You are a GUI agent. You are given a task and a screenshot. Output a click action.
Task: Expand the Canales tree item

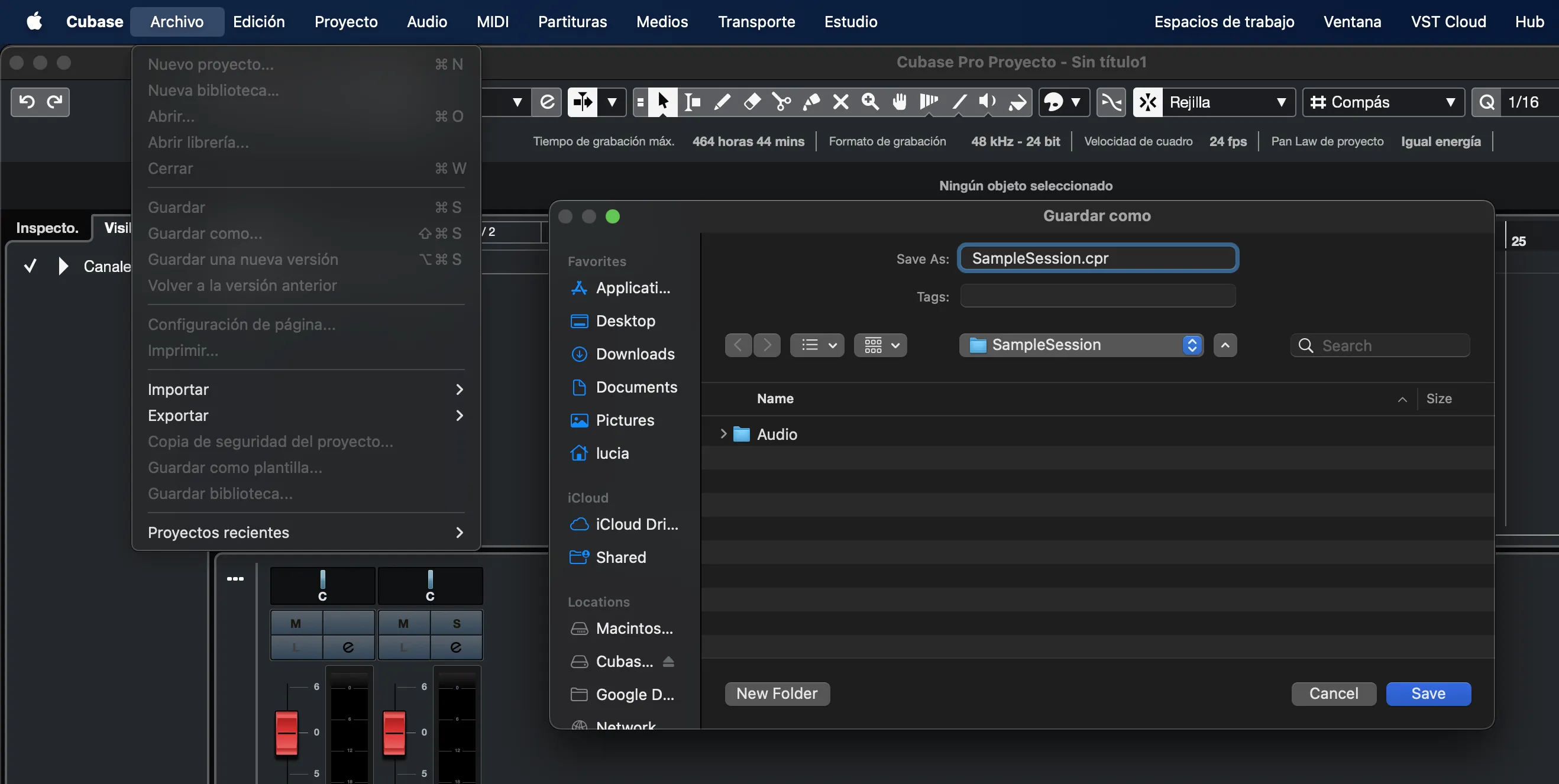(63, 266)
